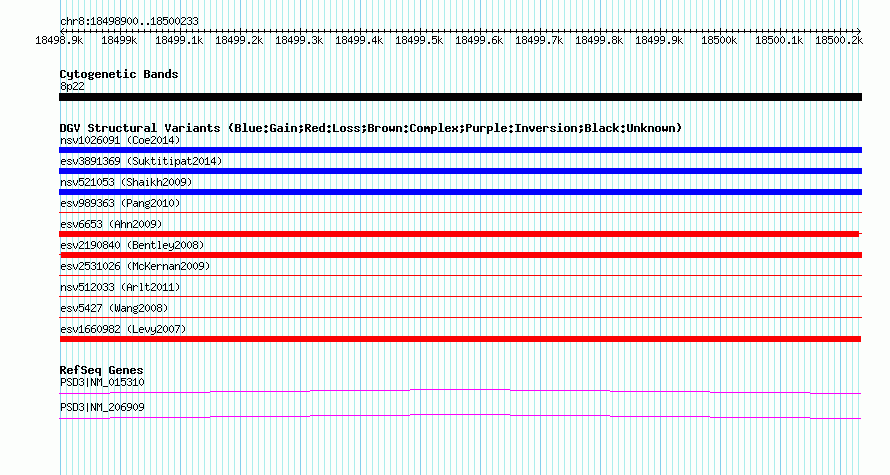The height and width of the screenshot is (475, 890).
Task: Click the chr8:18498900..18500233 region label
Action: 129,21
